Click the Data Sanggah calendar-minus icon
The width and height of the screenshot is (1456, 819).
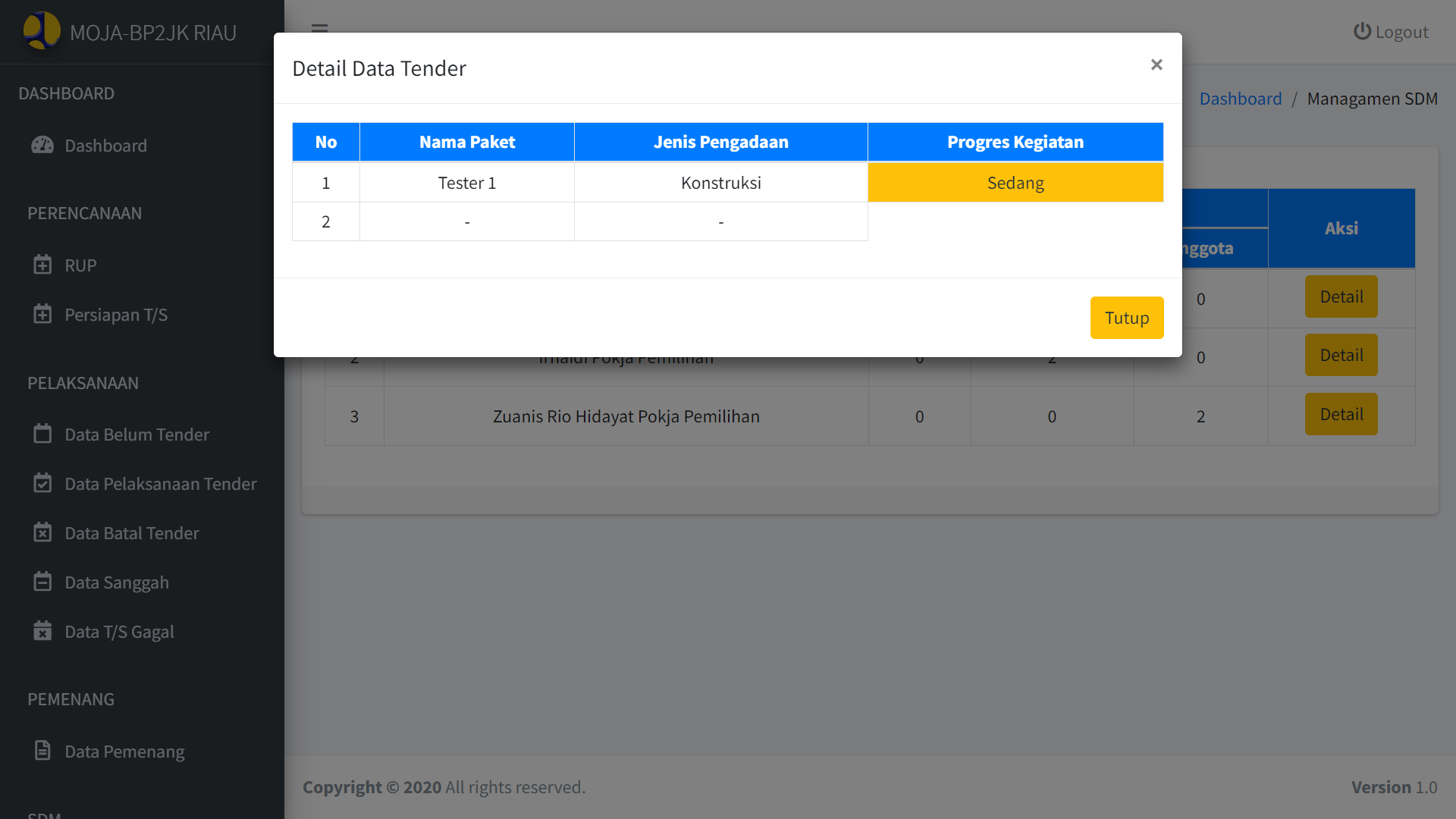[x=42, y=582]
